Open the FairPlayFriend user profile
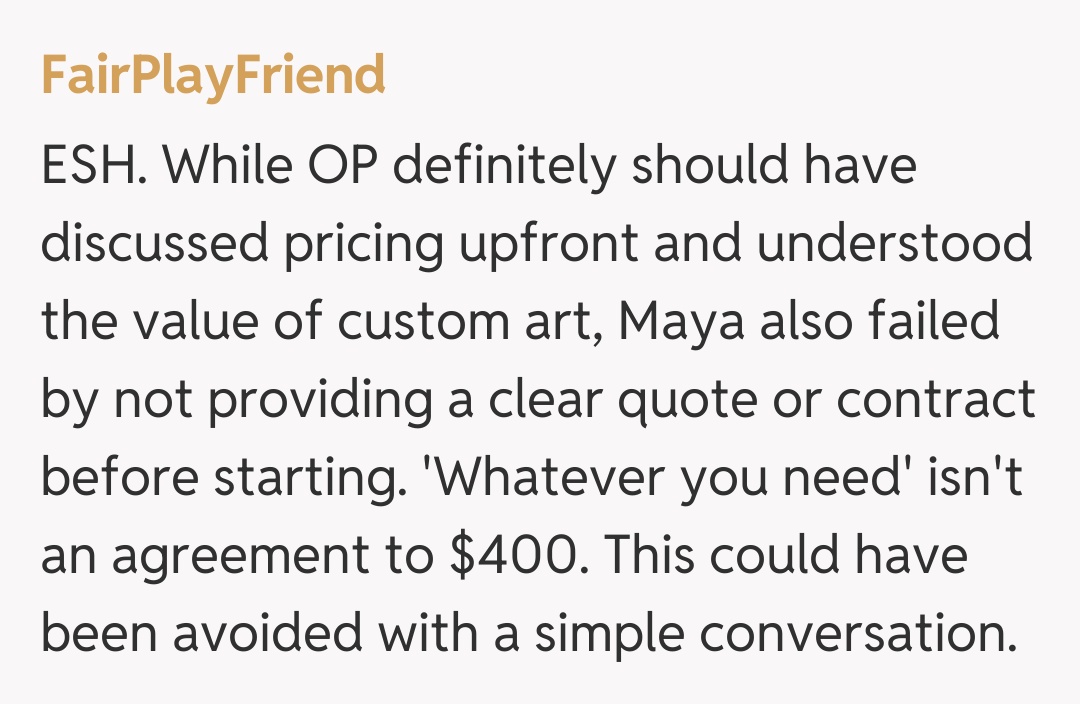The height and width of the screenshot is (704, 1080). pos(213,76)
